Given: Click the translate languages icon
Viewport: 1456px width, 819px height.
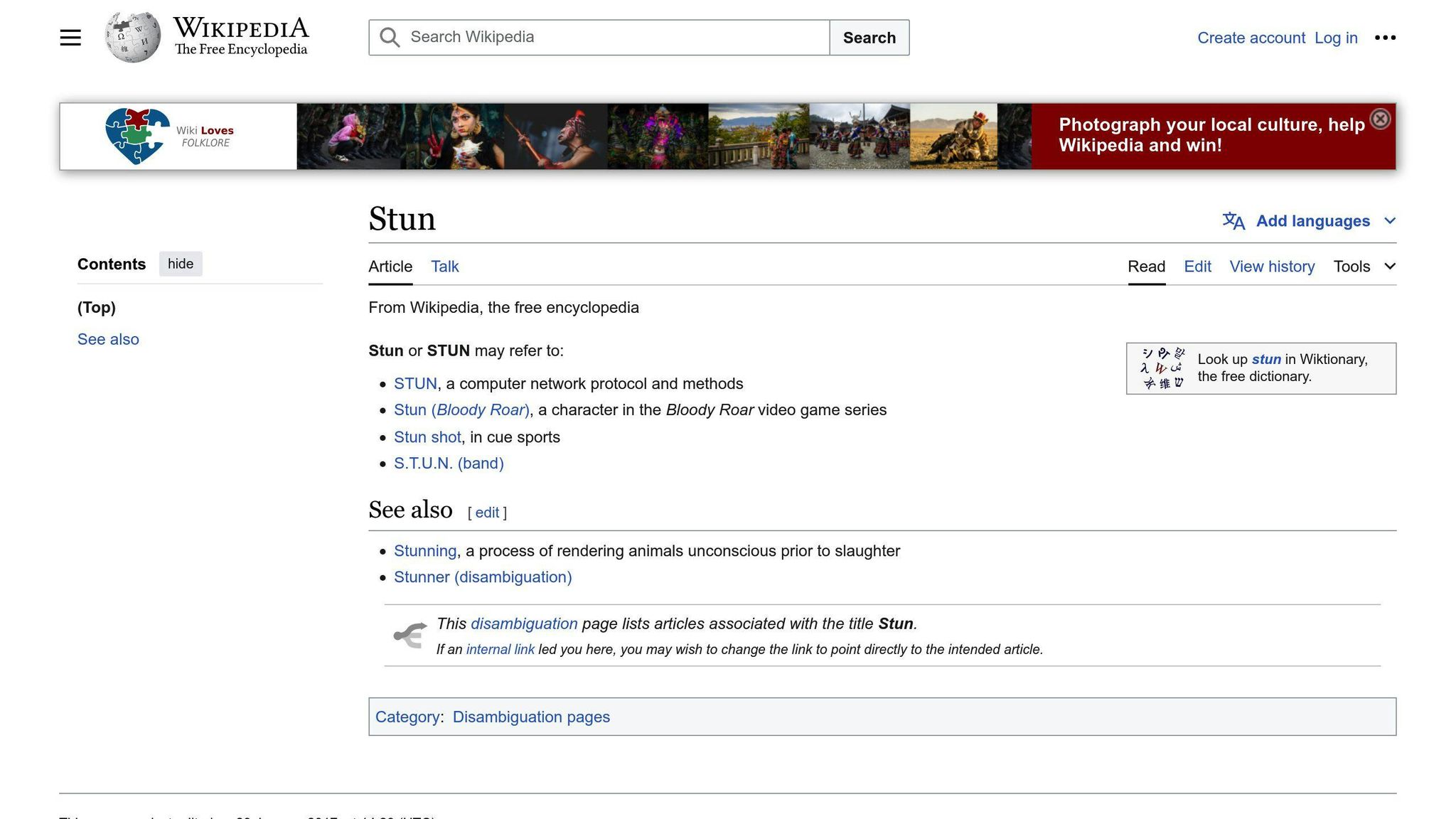Looking at the screenshot, I should click(x=1233, y=221).
